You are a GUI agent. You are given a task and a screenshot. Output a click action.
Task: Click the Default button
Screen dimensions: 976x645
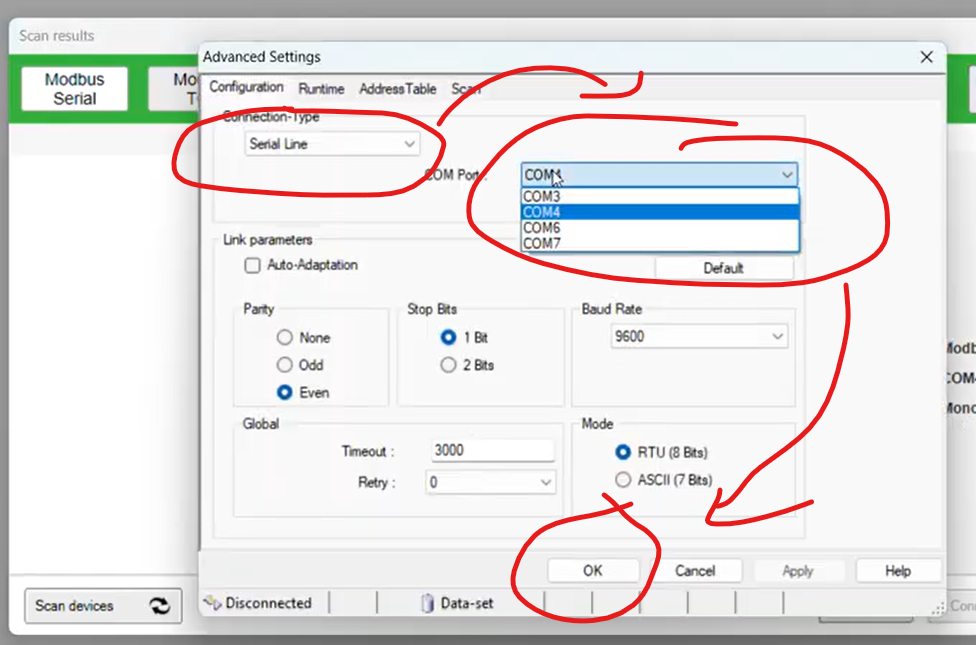[723, 268]
